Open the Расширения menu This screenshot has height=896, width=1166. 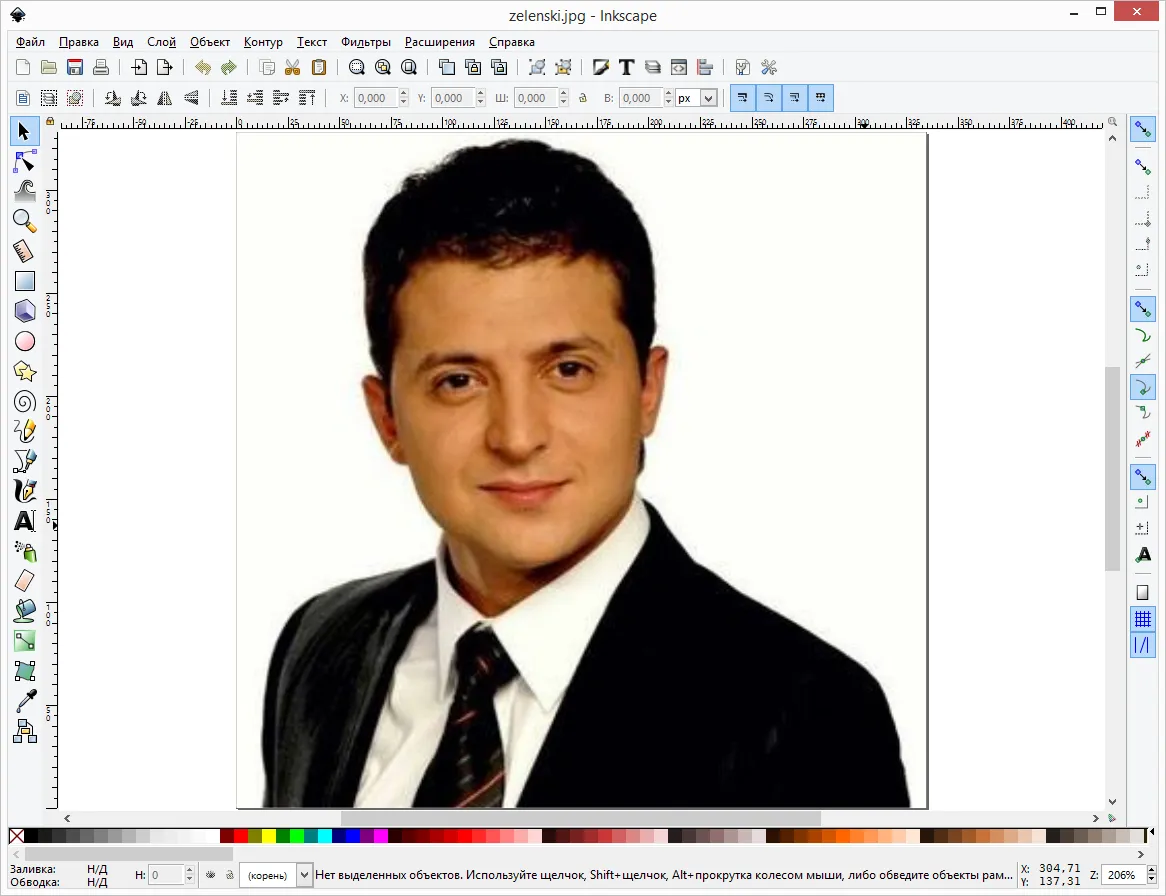point(439,42)
